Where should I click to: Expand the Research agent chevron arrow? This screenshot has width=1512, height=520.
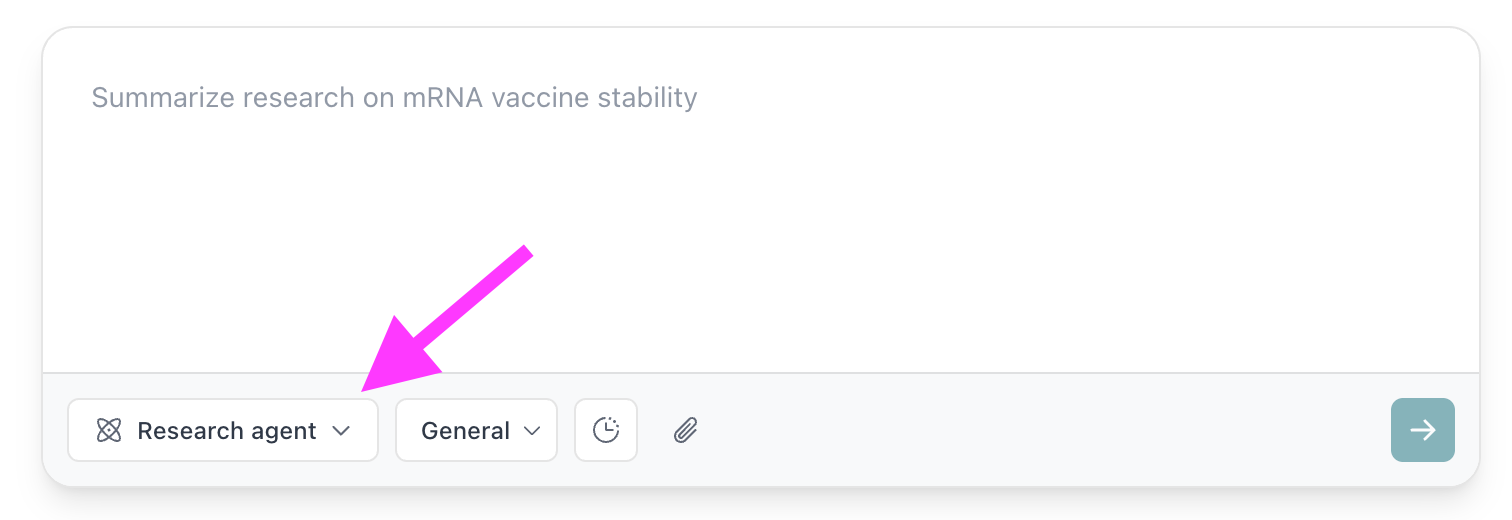coord(341,431)
